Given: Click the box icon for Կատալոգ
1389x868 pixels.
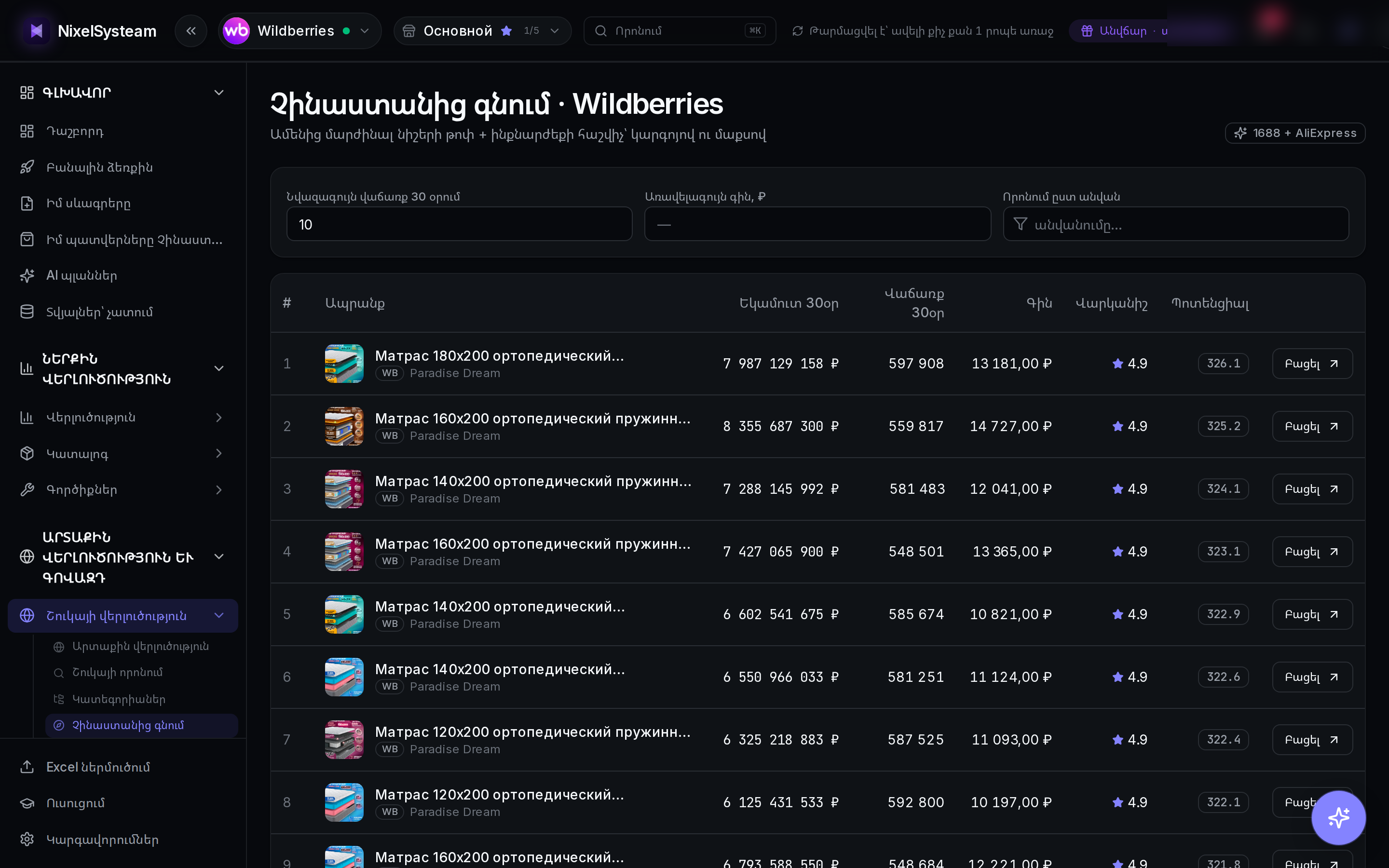Looking at the screenshot, I should tap(27, 453).
